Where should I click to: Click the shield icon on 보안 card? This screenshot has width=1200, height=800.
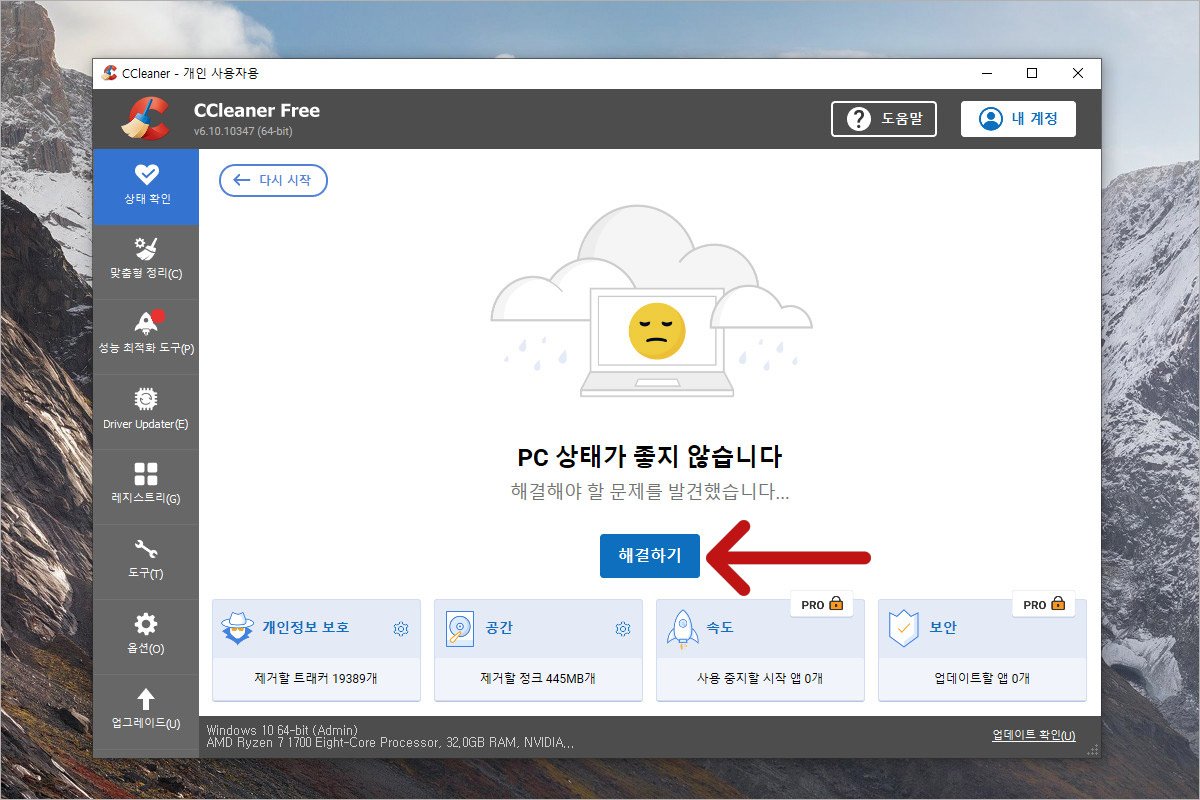coord(903,628)
